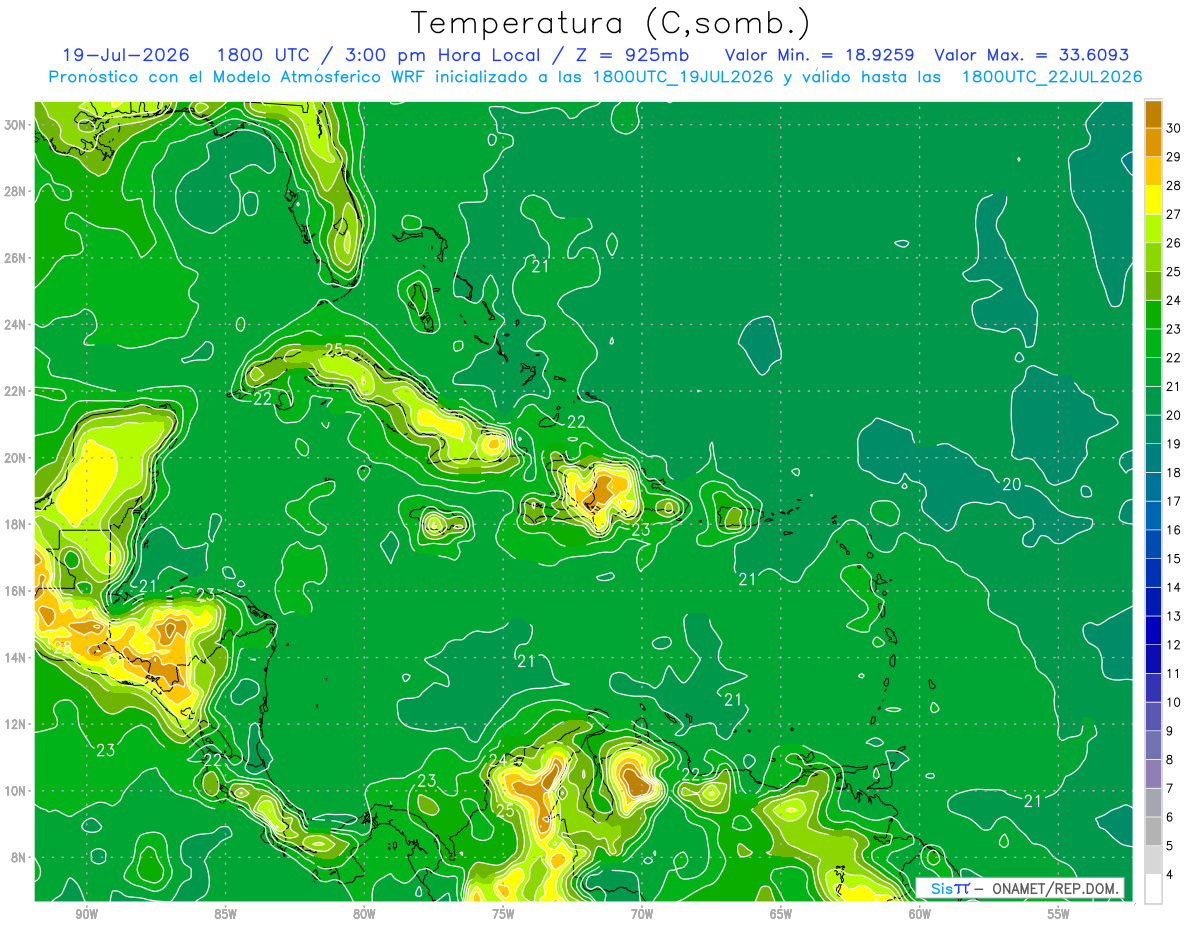The height and width of the screenshot is (927, 1200).
Task: Click the "ONAMET/REP.DOM." credit label
Action: click(1054, 888)
